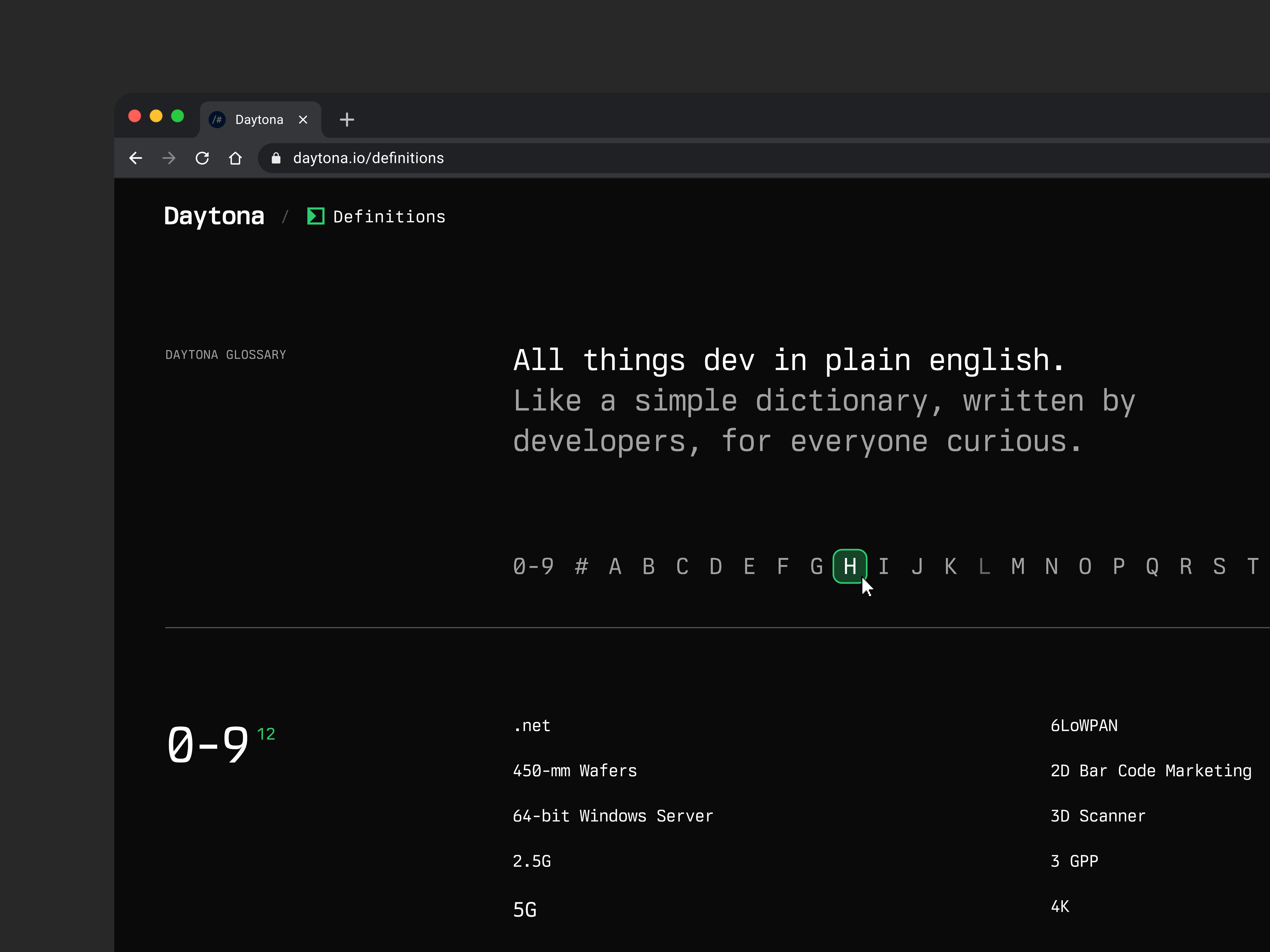Jump to letter C in the glossary
Screen dimensions: 1270x952
[682, 566]
